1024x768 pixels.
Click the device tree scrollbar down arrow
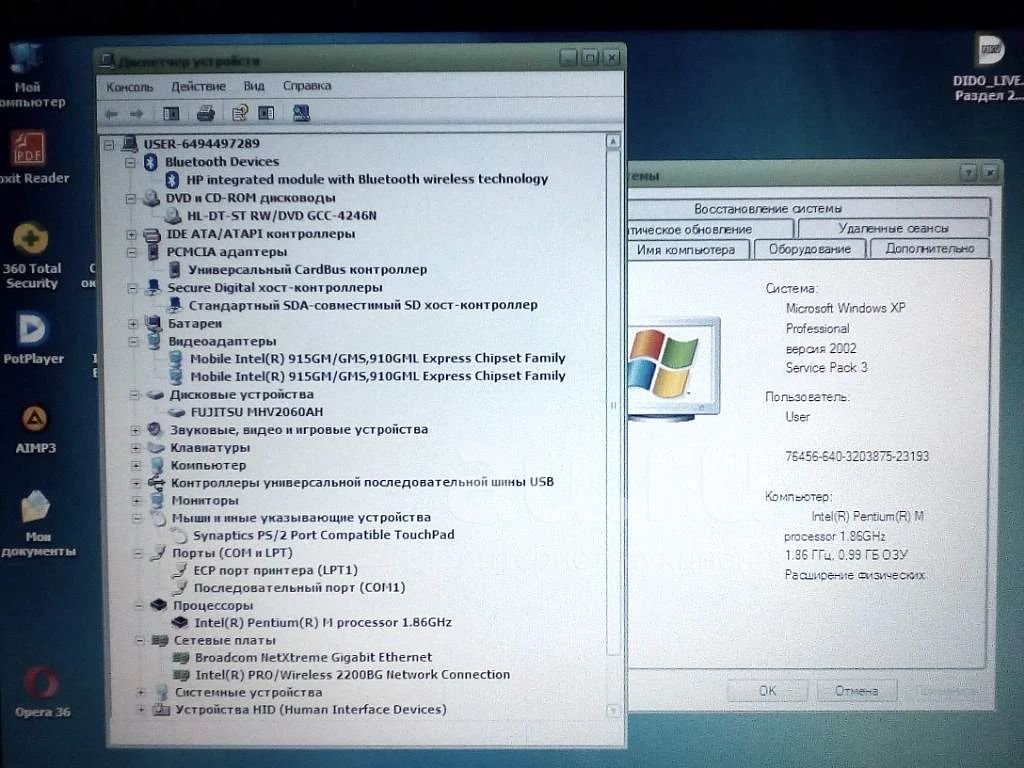point(613,709)
